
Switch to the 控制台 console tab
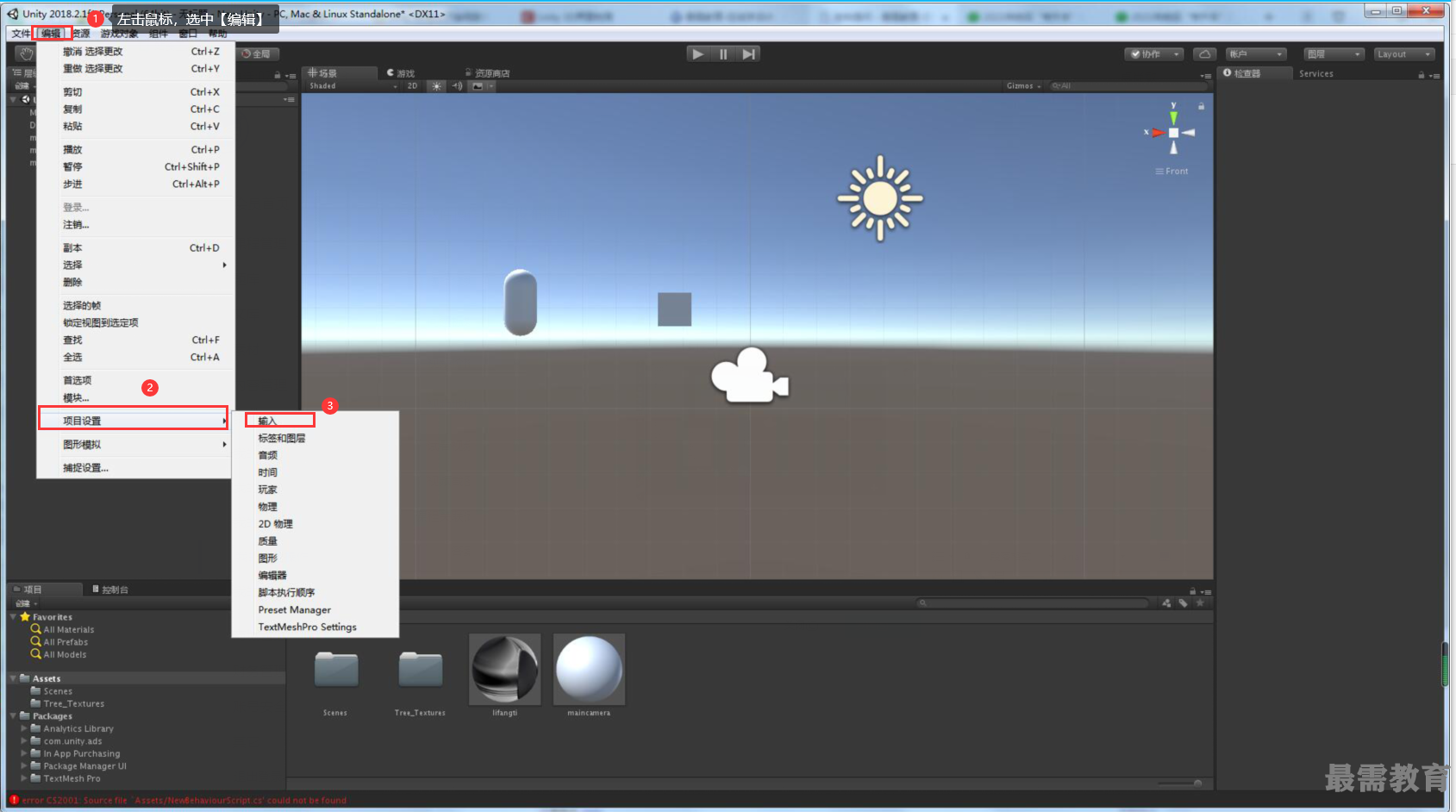pyautogui.click(x=110, y=590)
